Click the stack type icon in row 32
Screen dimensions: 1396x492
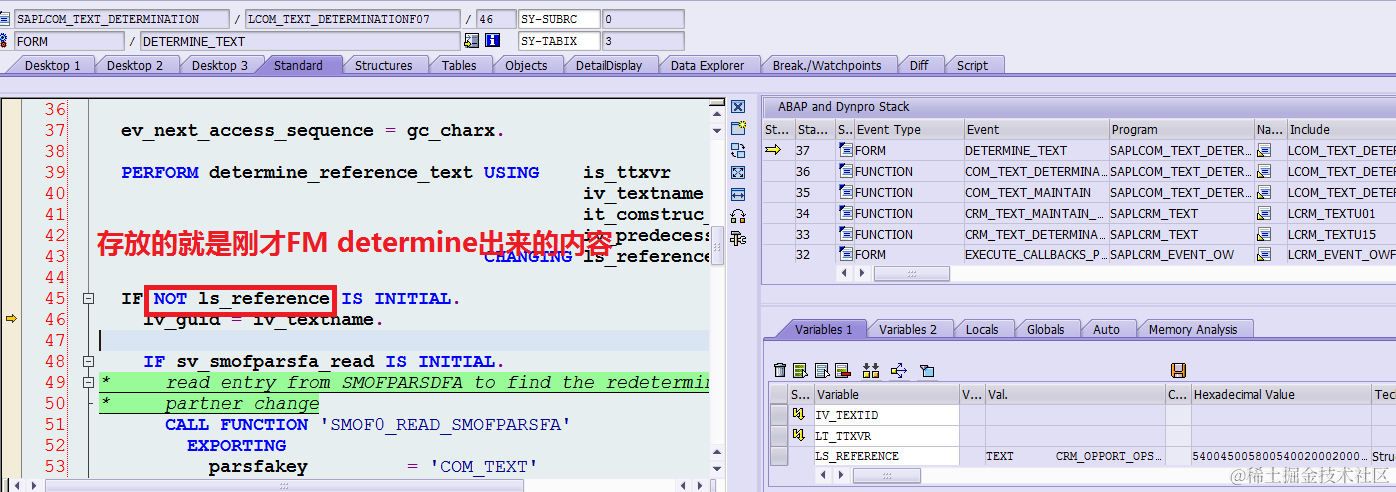click(x=845, y=255)
